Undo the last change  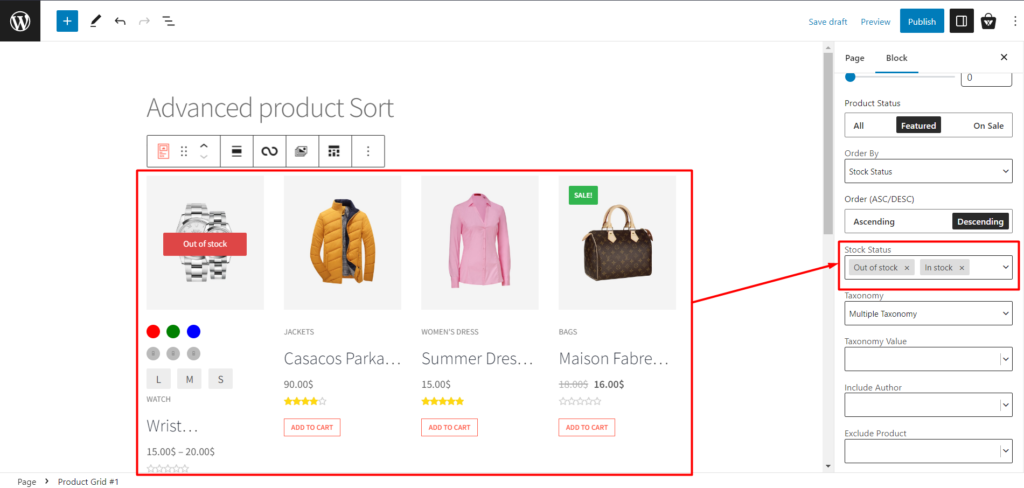click(x=120, y=21)
